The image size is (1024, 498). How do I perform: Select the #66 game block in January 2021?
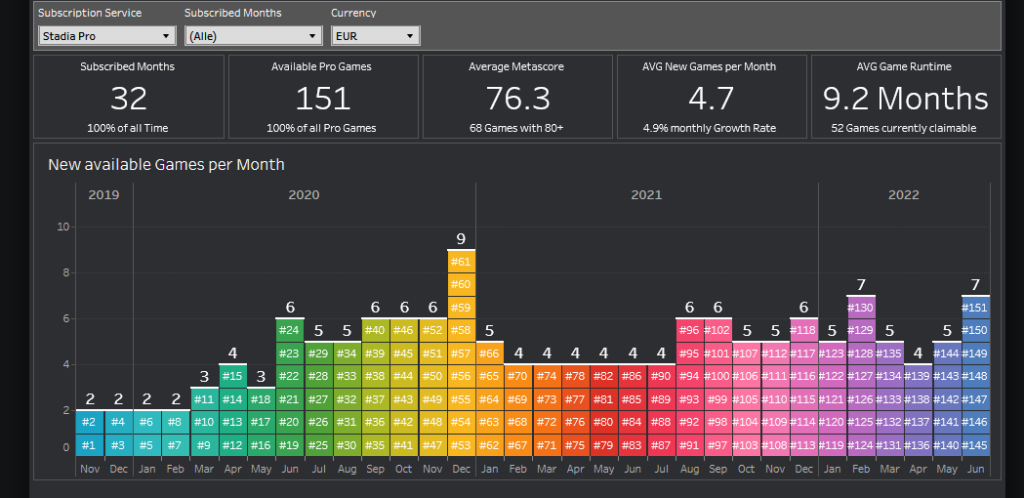click(489, 353)
